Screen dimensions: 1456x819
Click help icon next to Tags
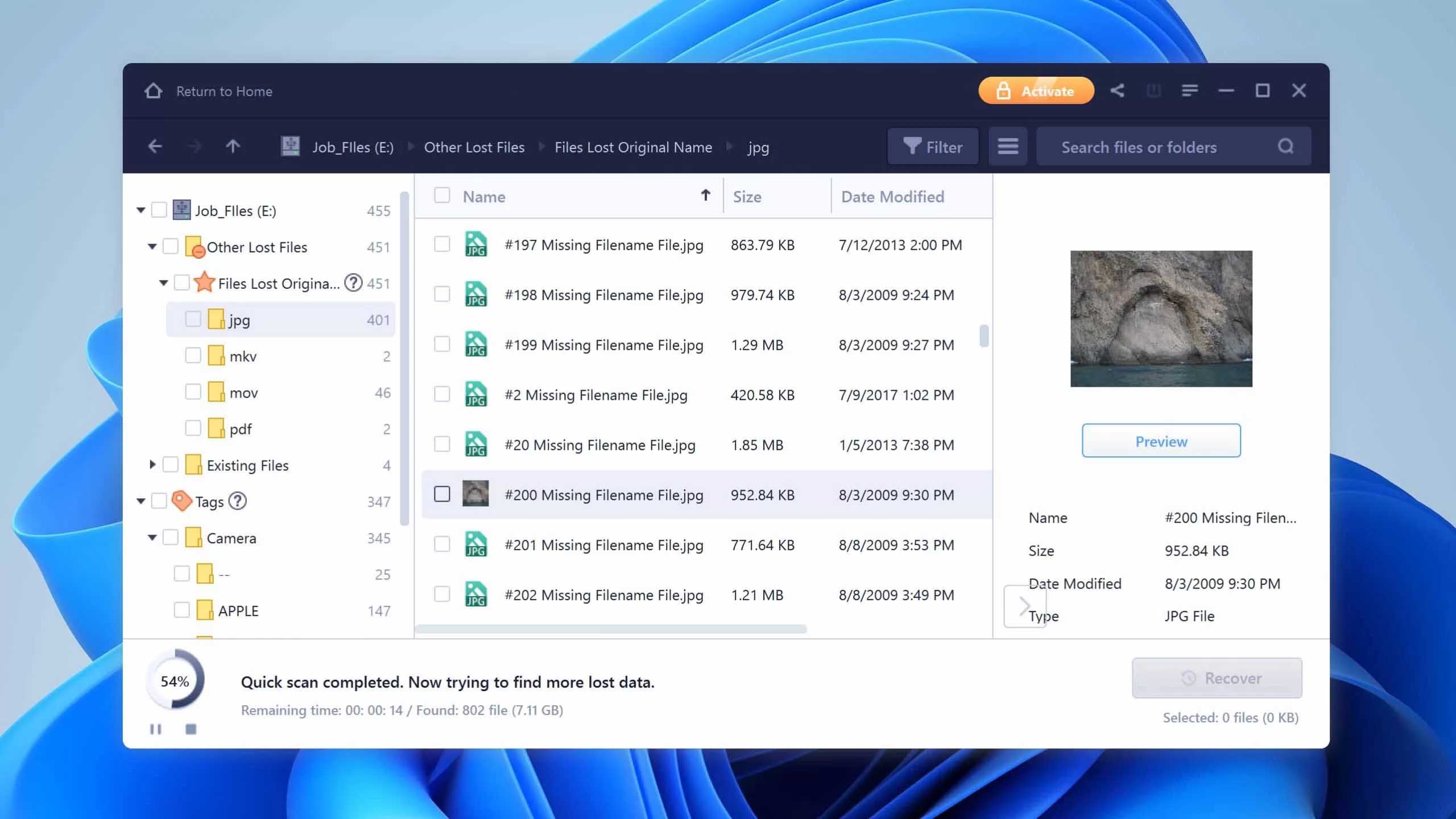point(237,501)
